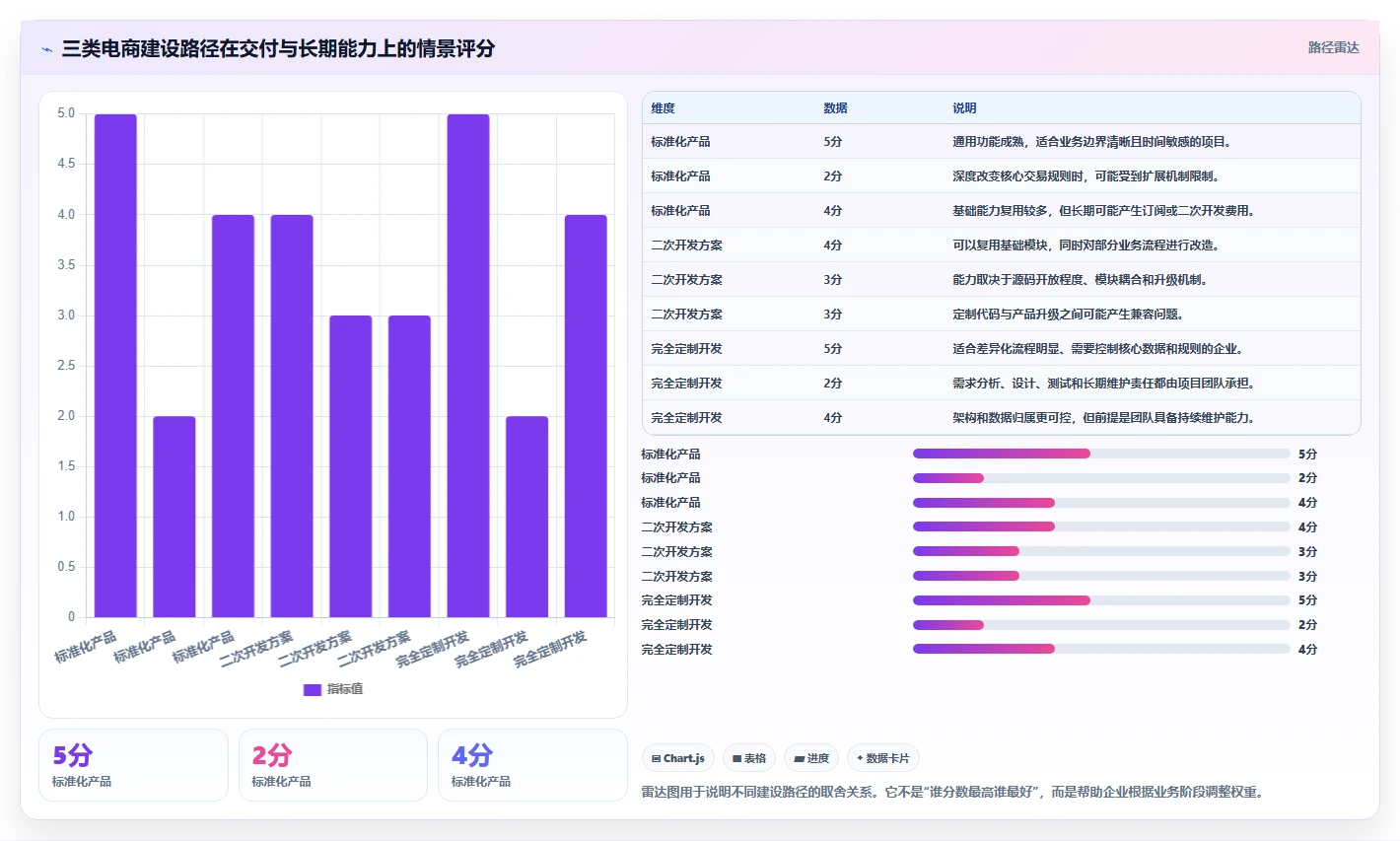Select the row 需求分析、设计、测试和长期维护责任
Viewport: 1400px width, 841px height.
pos(1002,384)
